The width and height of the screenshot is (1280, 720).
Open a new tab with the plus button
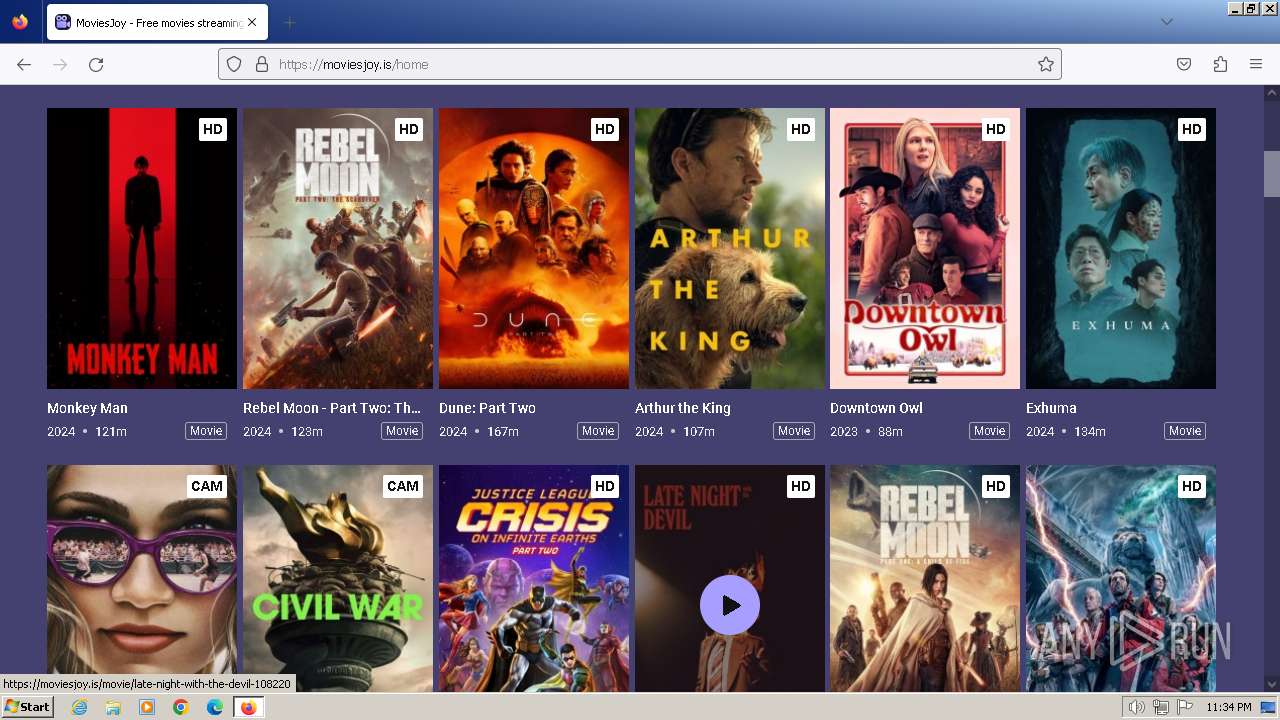(289, 22)
